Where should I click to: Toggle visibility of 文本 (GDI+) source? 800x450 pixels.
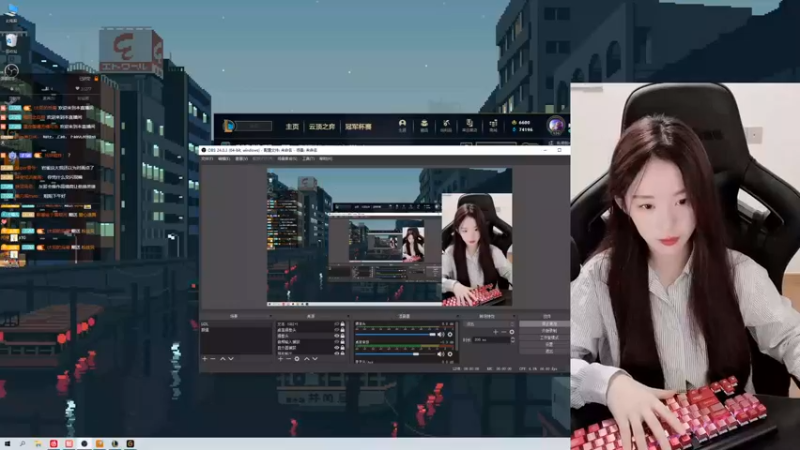pos(336,323)
